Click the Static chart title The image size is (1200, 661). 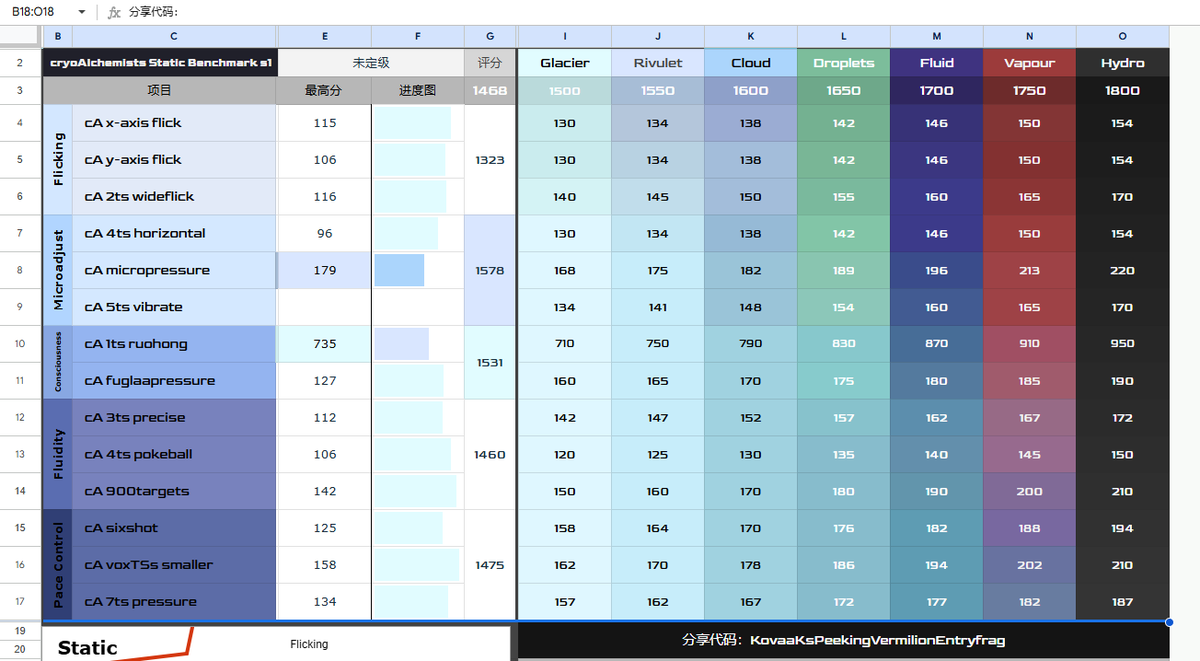pyautogui.click(x=88, y=648)
